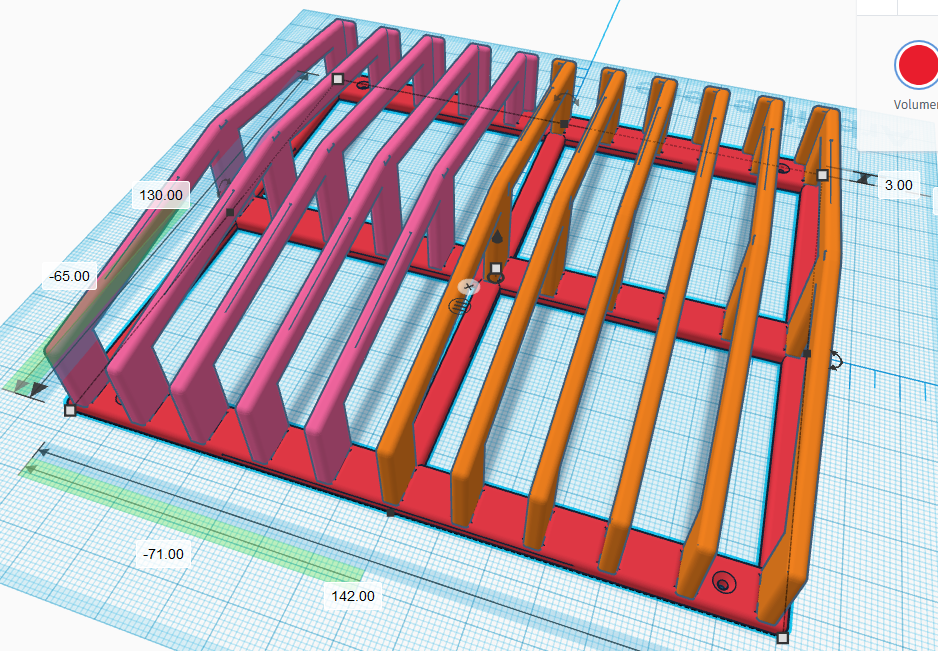
Task: Select the front-left white corner handle
Action: click(x=70, y=410)
